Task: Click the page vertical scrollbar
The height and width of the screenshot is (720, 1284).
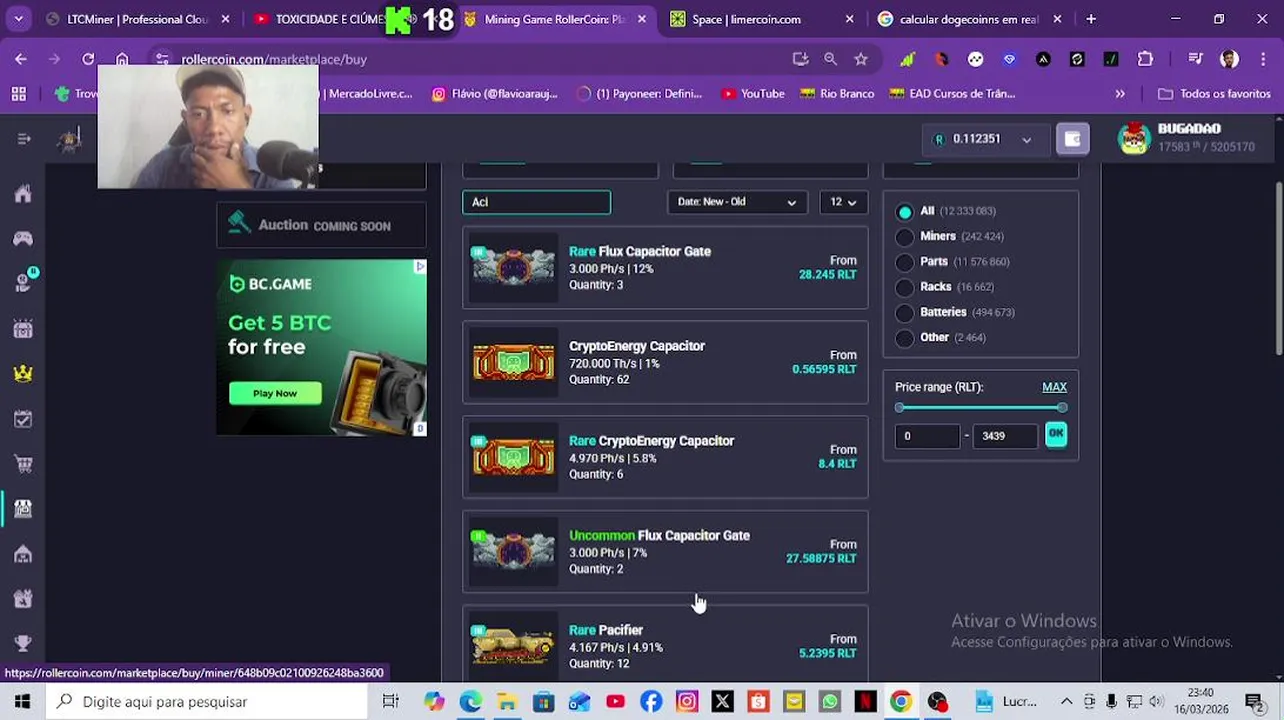Action: coord(1278,270)
